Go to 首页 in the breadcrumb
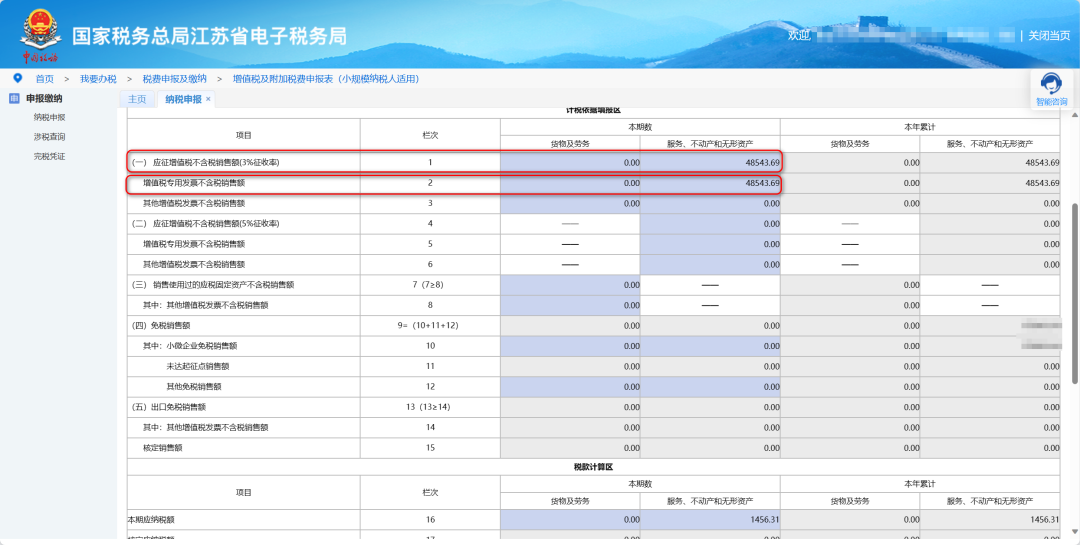The height and width of the screenshot is (545, 1080). coord(45,79)
